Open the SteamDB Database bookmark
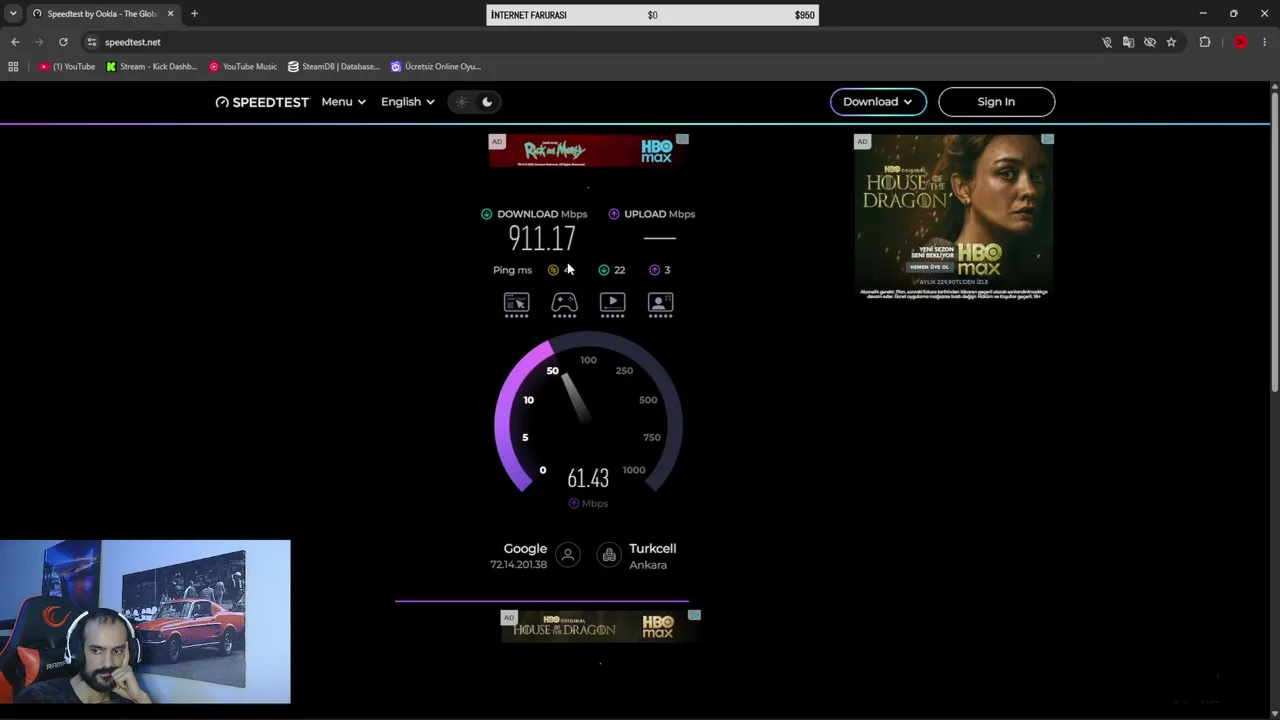1280x720 pixels. click(334, 67)
